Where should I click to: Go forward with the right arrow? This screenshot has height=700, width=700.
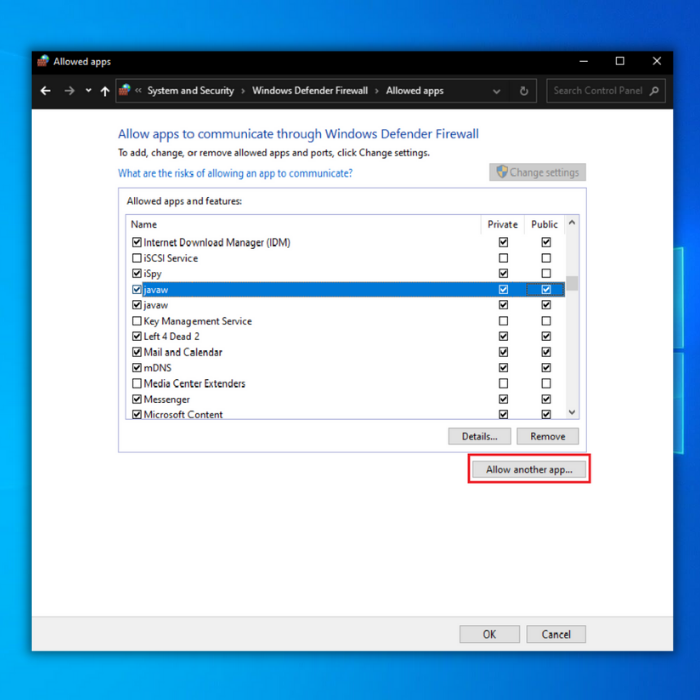tap(69, 91)
